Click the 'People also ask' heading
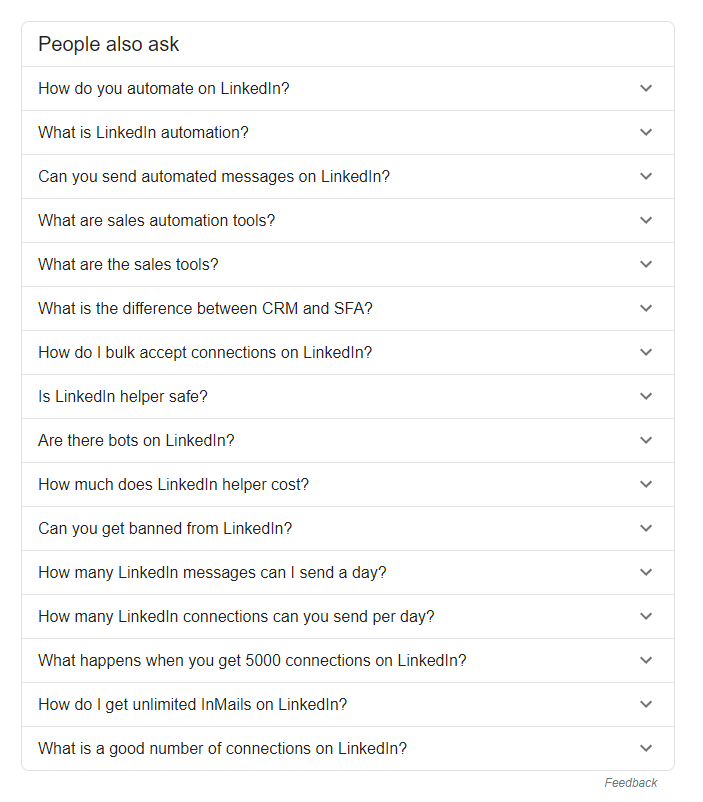 click(x=108, y=44)
